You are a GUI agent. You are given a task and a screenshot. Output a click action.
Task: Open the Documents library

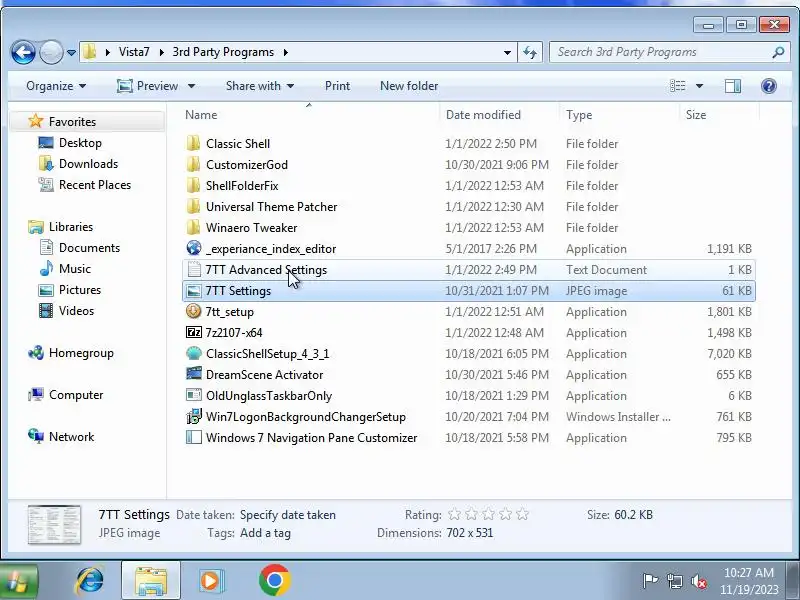tap(89, 247)
